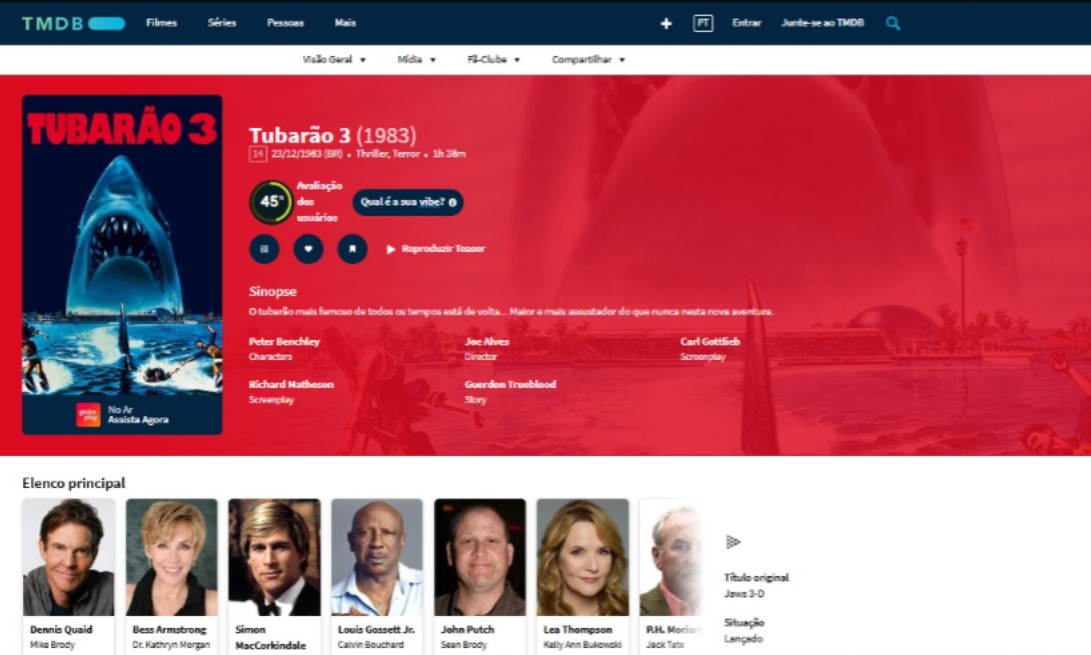
Task: Open the Filmes menu
Action: click(161, 23)
